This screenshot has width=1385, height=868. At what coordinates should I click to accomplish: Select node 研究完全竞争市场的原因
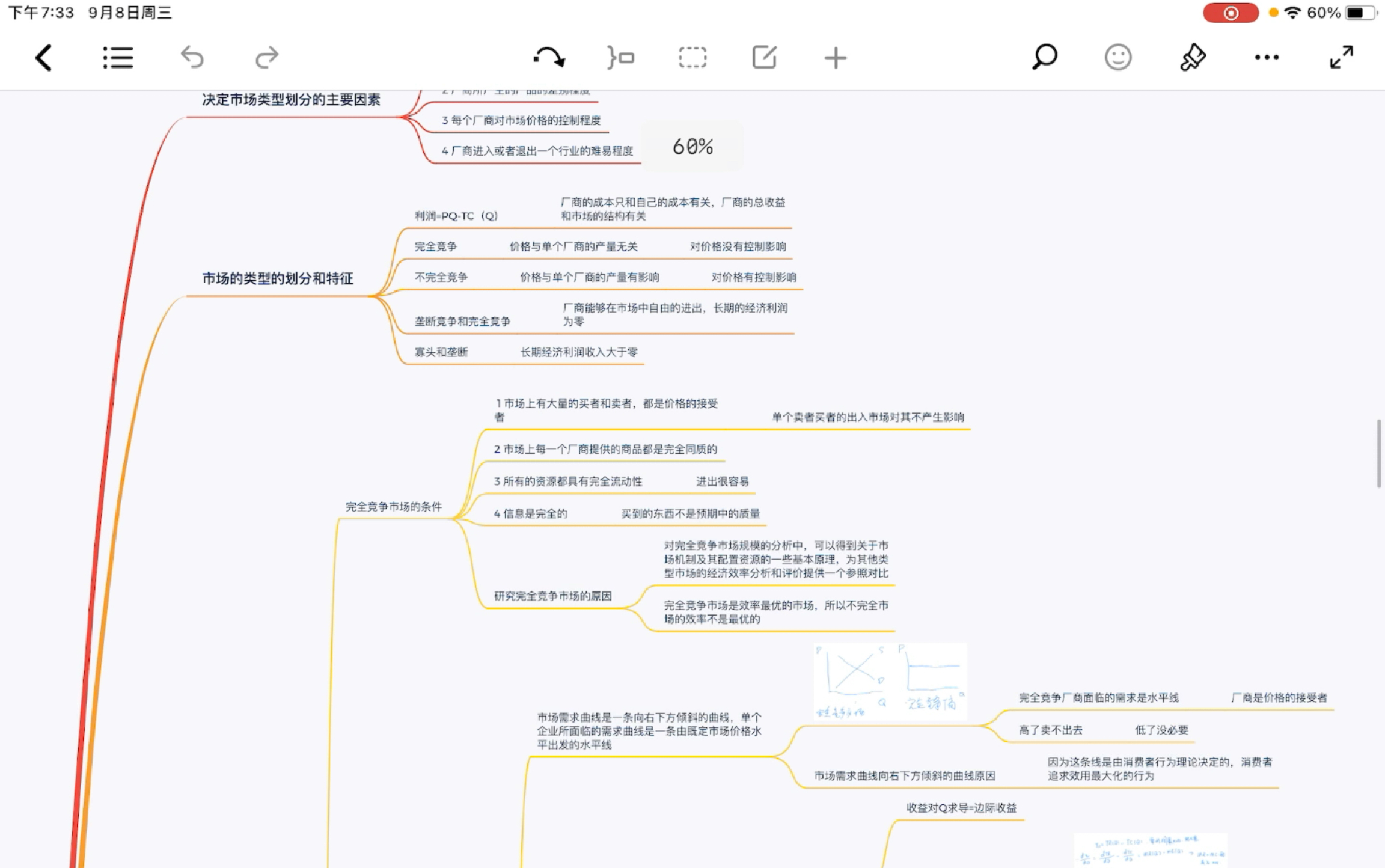click(552, 596)
